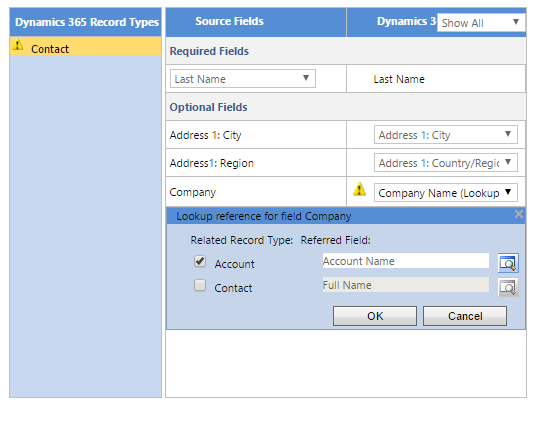The image size is (559, 428).
Task: Click the warning icon next to Company Name lookup
Action: [x=359, y=189]
